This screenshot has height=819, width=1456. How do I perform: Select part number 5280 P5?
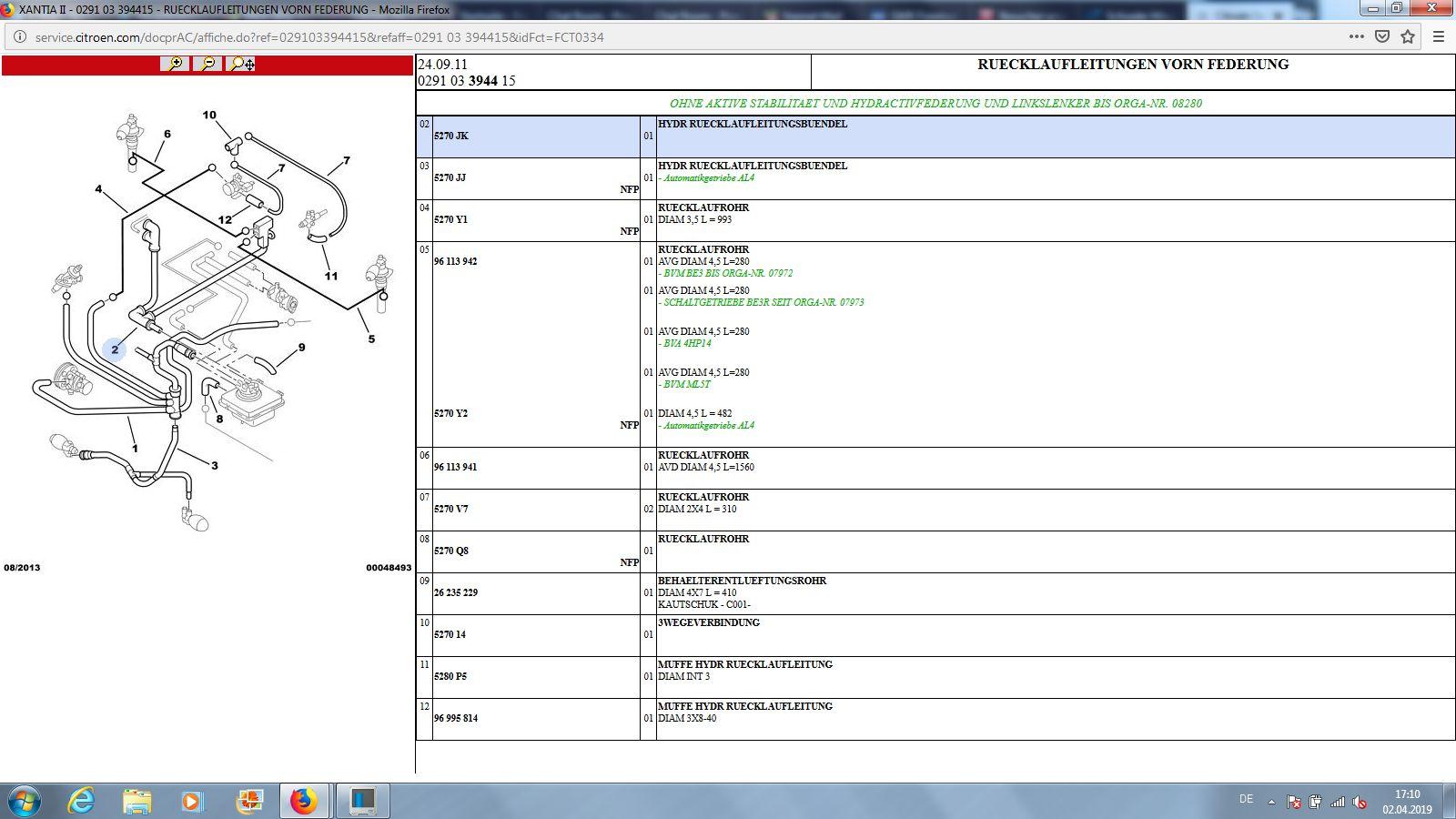tap(450, 676)
